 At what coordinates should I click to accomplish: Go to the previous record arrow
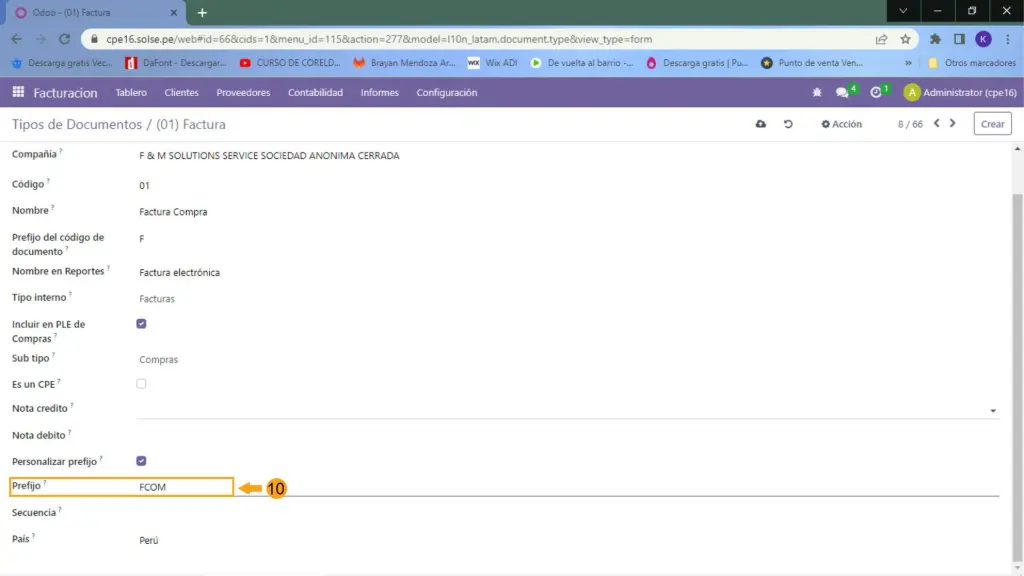[x=936, y=123]
